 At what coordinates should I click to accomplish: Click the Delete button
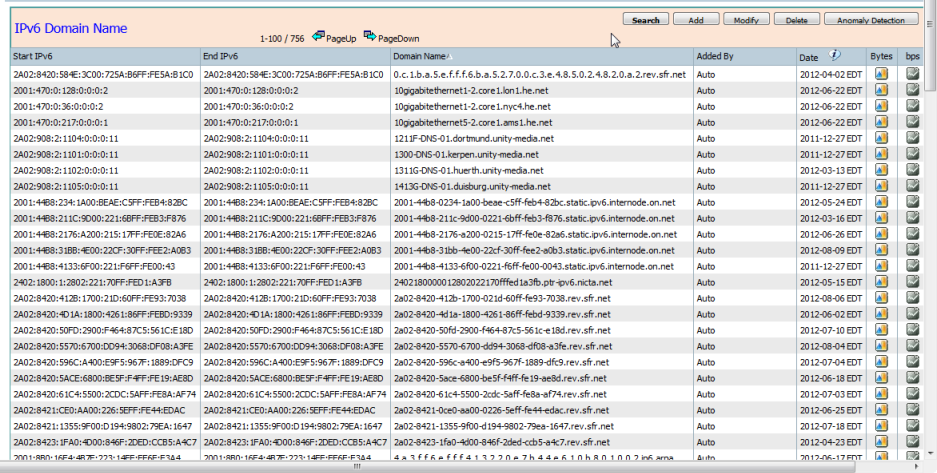coord(796,20)
